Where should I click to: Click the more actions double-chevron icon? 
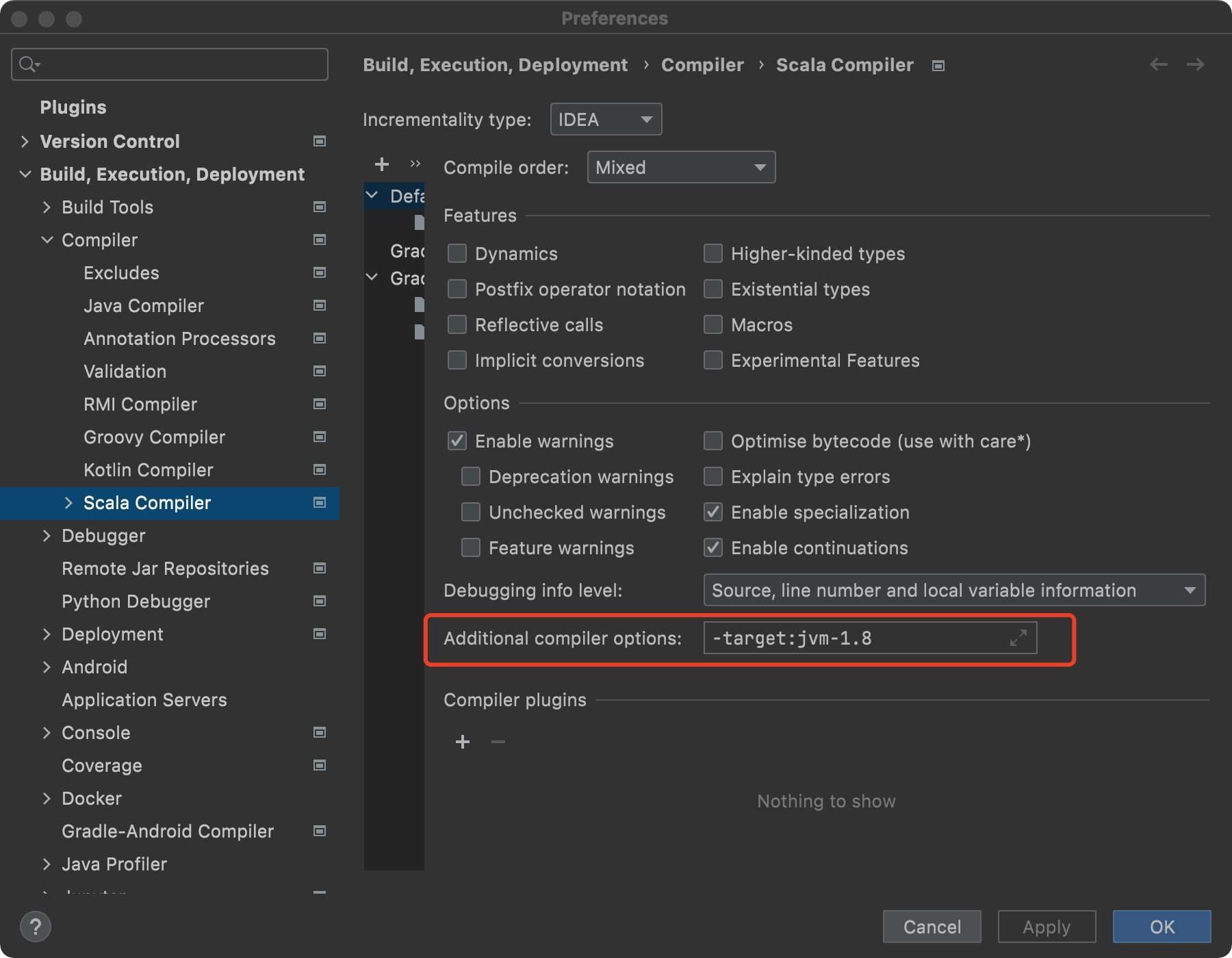pos(415,164)
